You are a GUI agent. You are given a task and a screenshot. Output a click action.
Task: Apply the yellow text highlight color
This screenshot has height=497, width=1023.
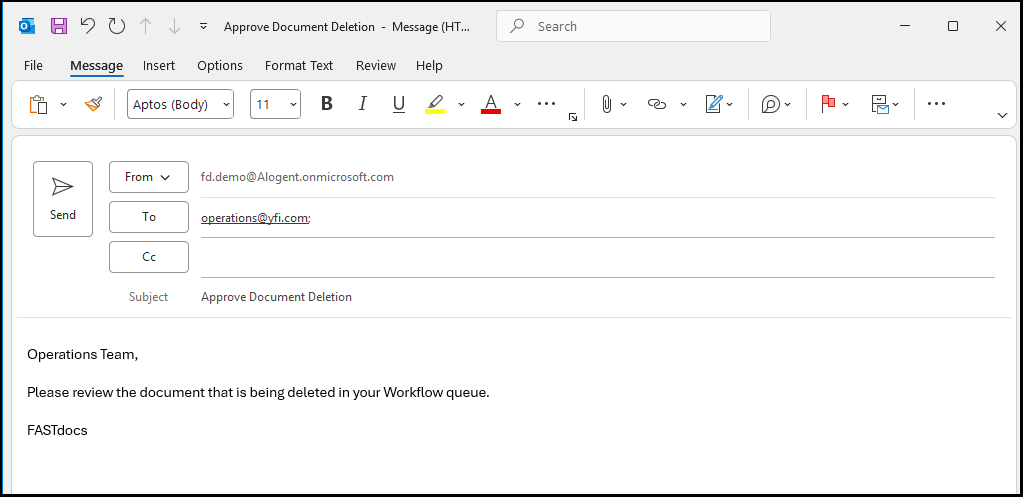pyautogui.click(x=435, y=104)
